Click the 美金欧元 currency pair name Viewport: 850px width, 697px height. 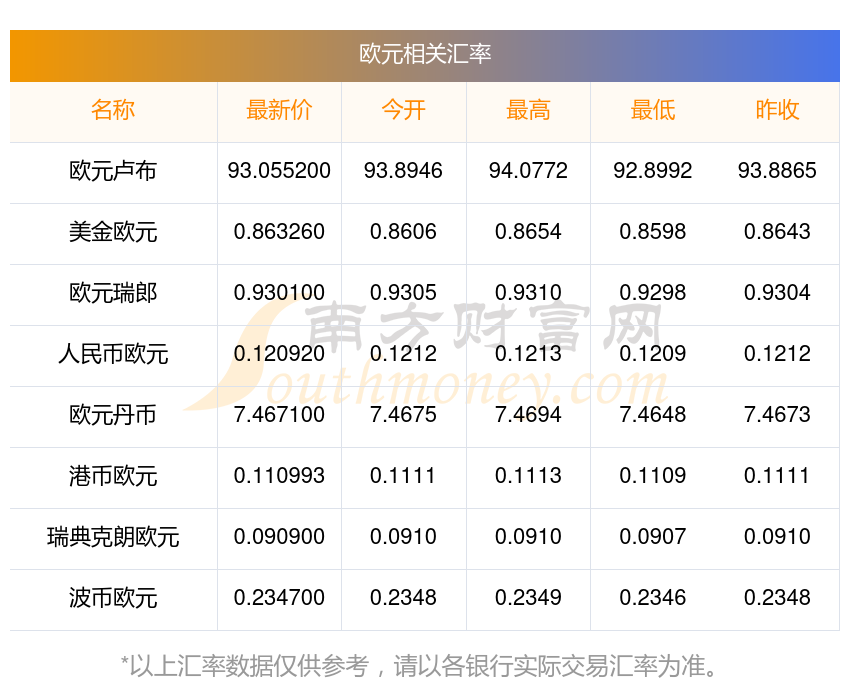[113, 232]
